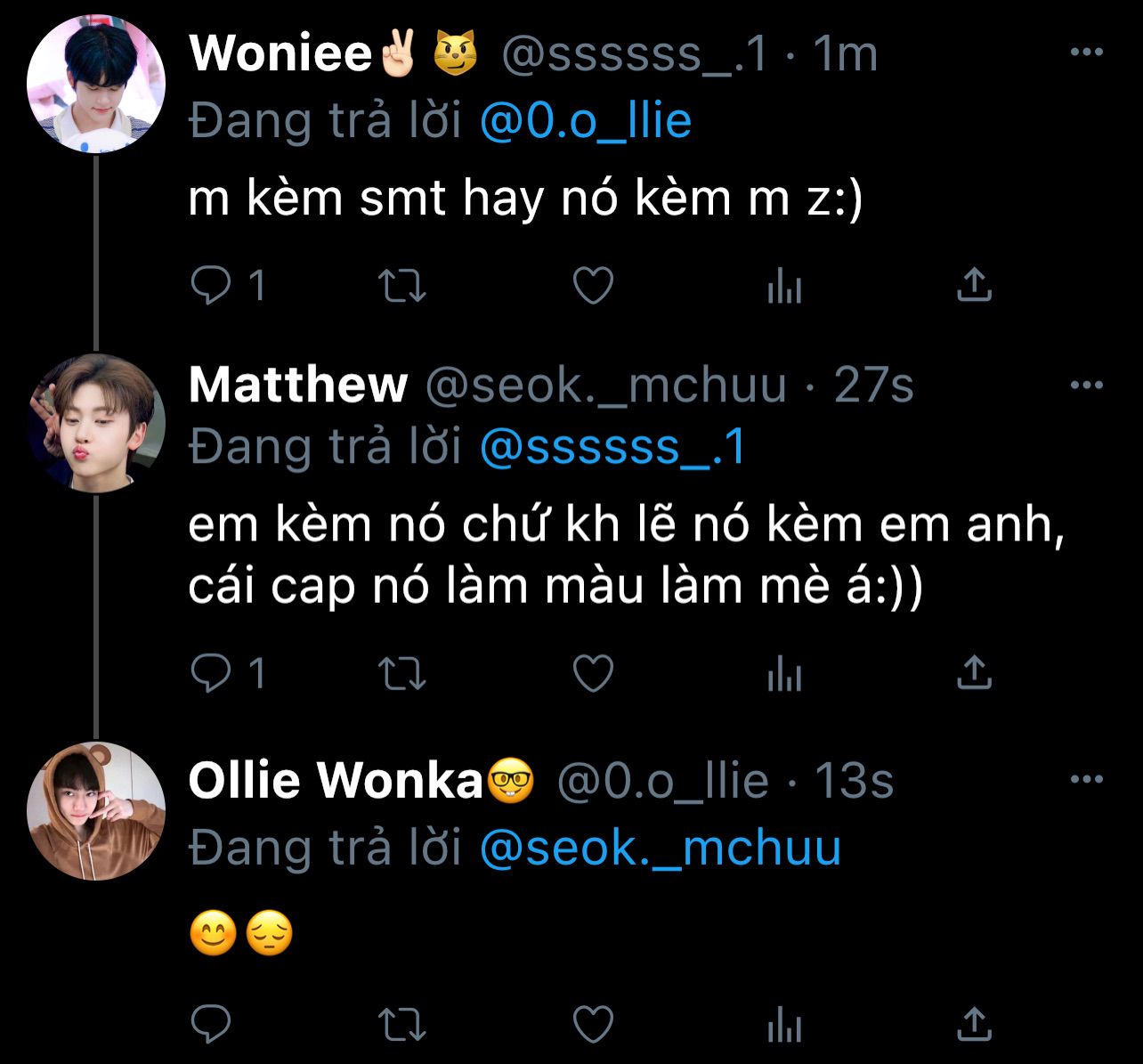
Task: Like Ollie Wonka's emoji tweet
Action: (x=593, y=1023)
